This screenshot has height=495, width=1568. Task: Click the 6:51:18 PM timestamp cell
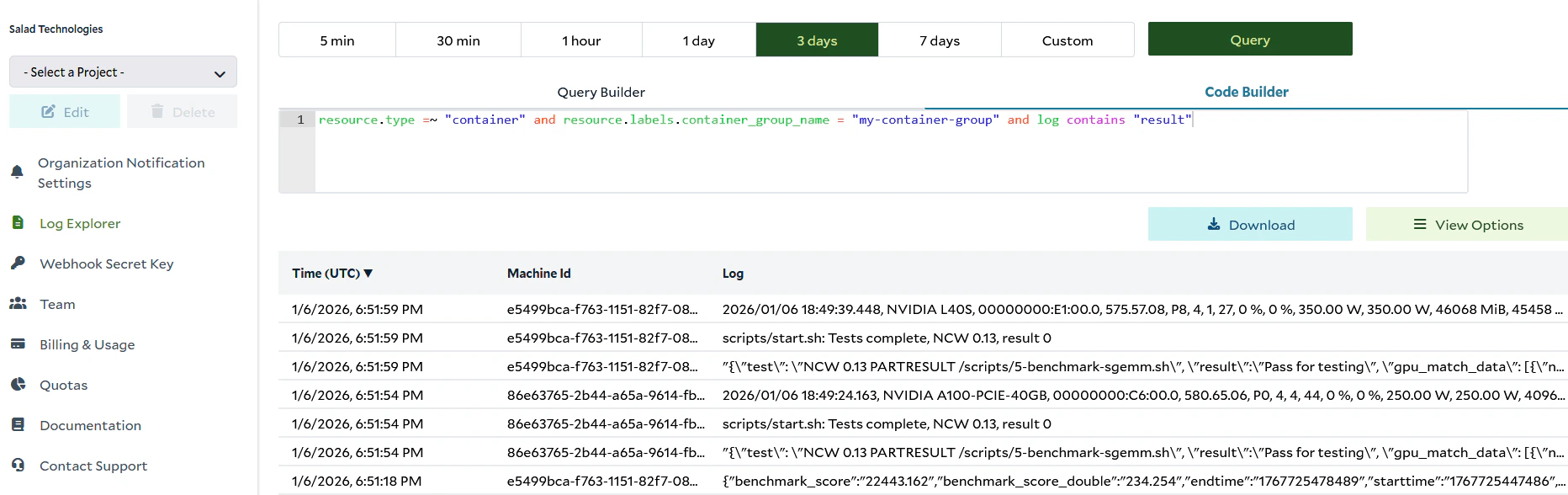point(357,481)
